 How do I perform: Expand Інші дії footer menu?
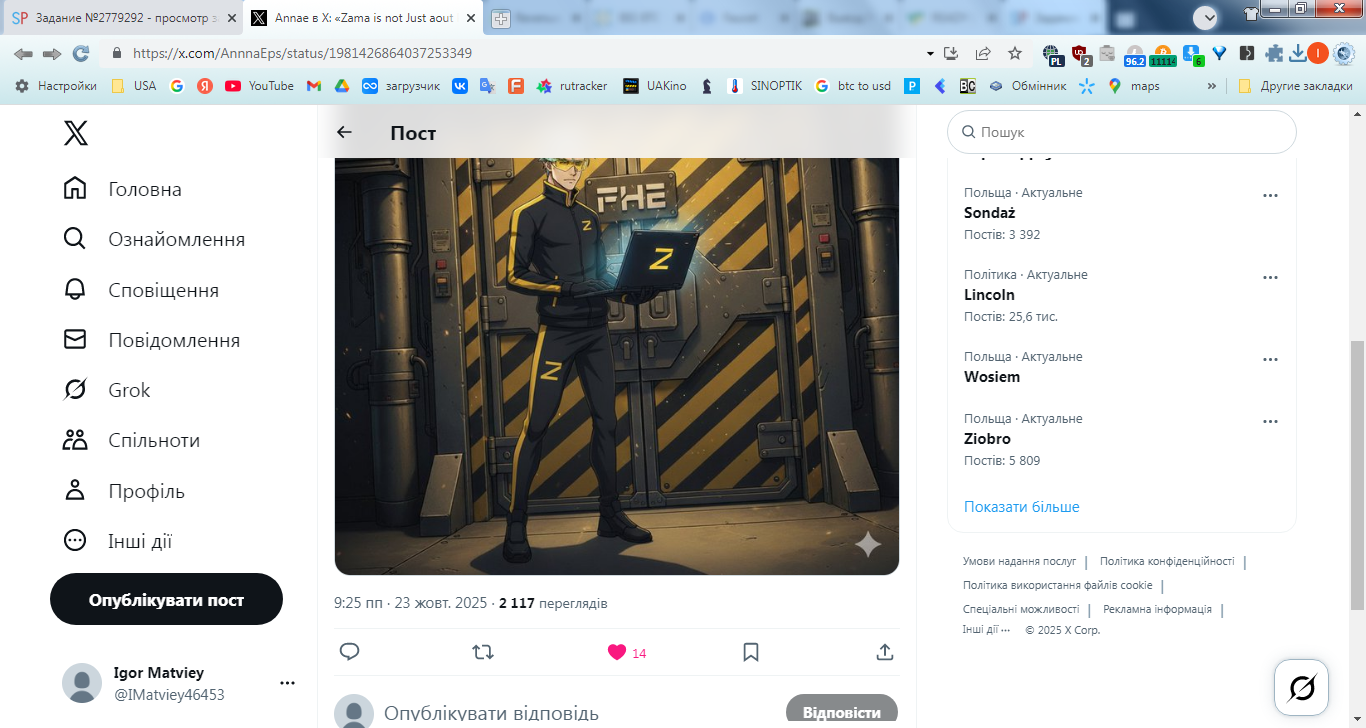click(x=986, y=631)
